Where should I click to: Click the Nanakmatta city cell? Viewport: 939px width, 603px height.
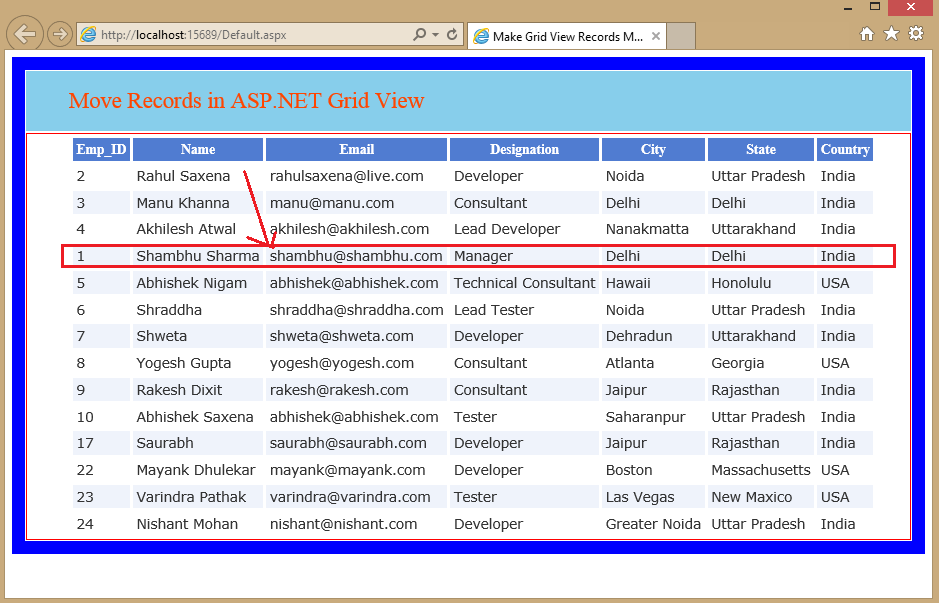click(653, 229)
